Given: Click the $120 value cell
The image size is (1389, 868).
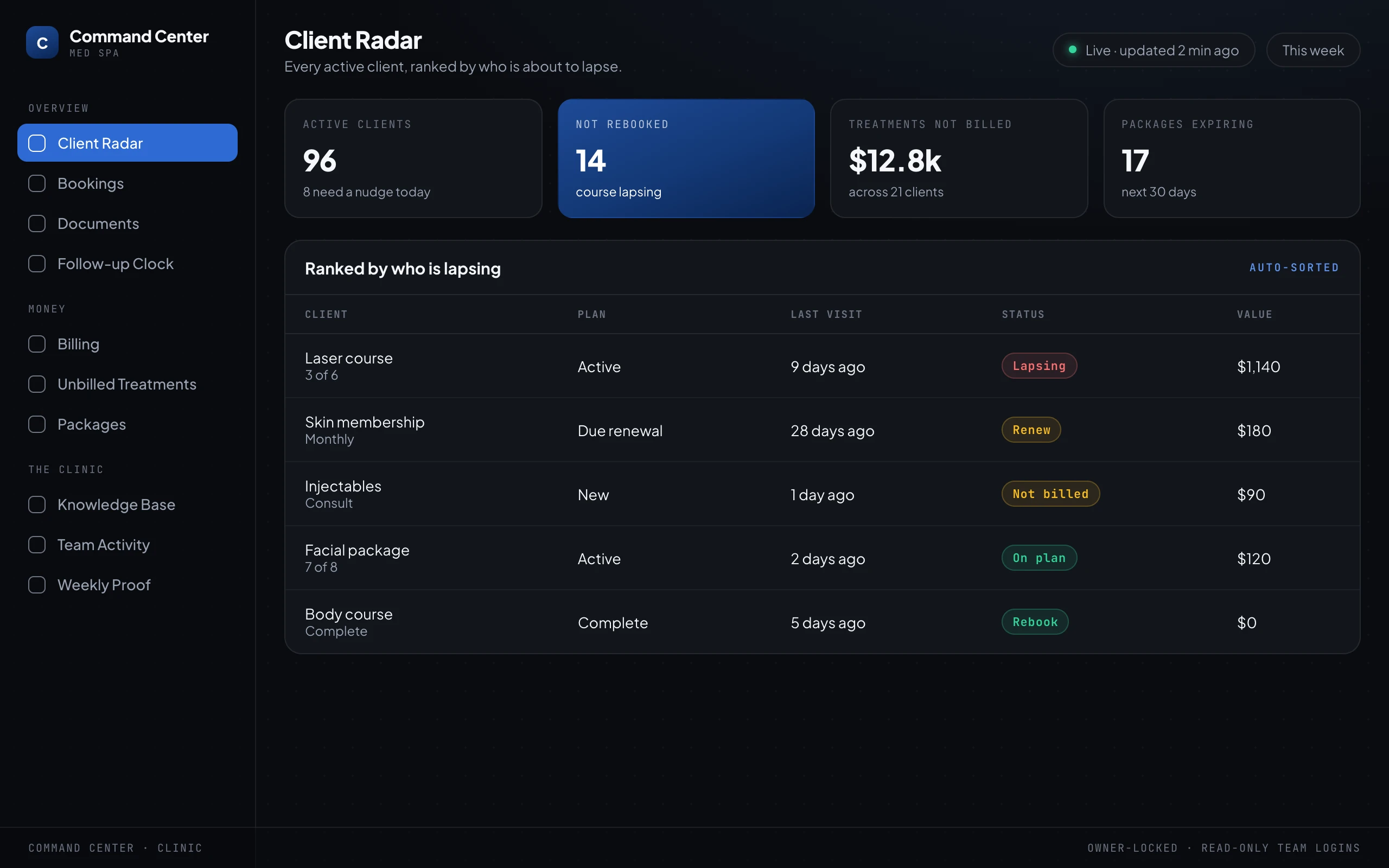Looking at the screenshot, I should pos(1253,559).
